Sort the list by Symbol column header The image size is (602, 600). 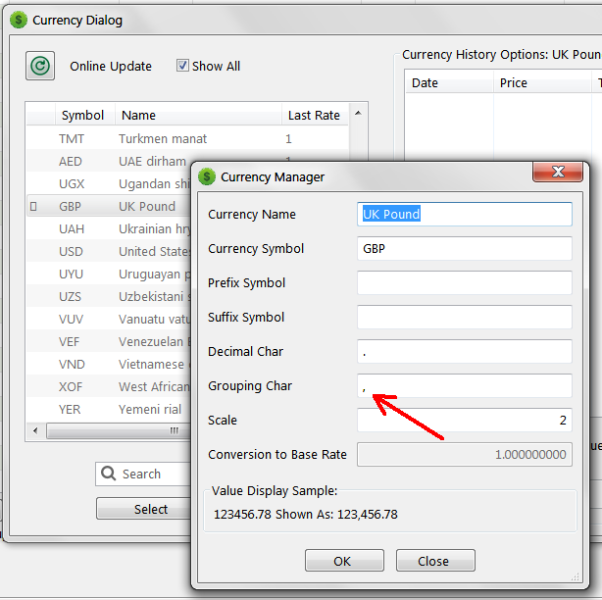tap(83, 115)
